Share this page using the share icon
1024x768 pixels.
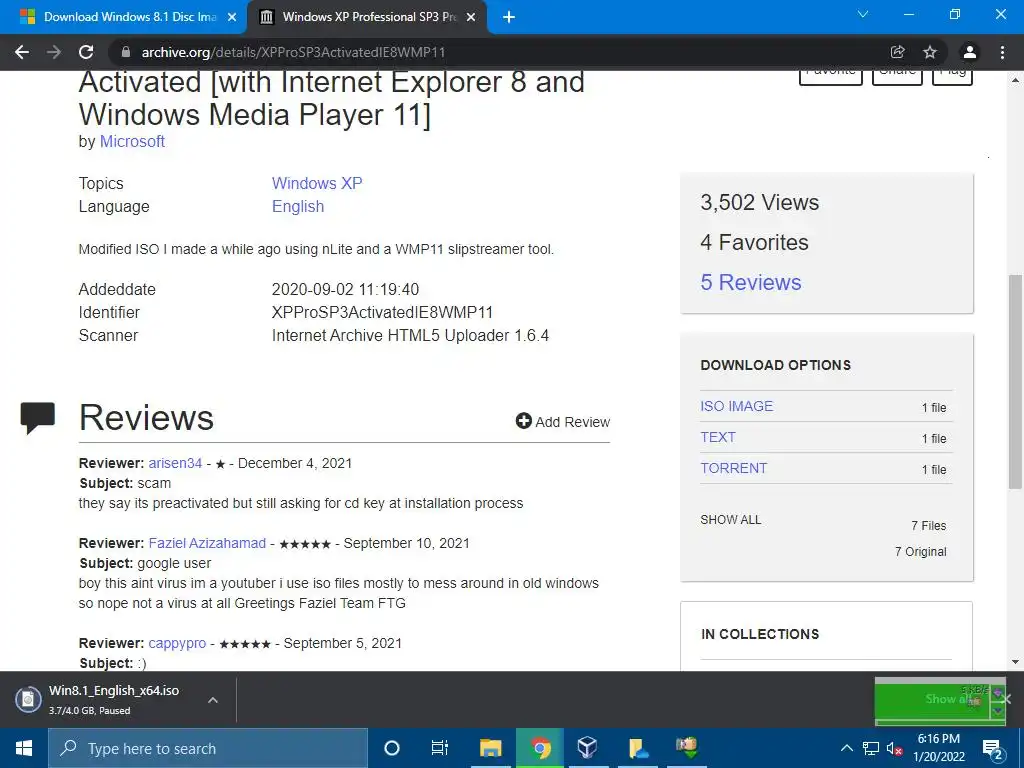[898, 52]
